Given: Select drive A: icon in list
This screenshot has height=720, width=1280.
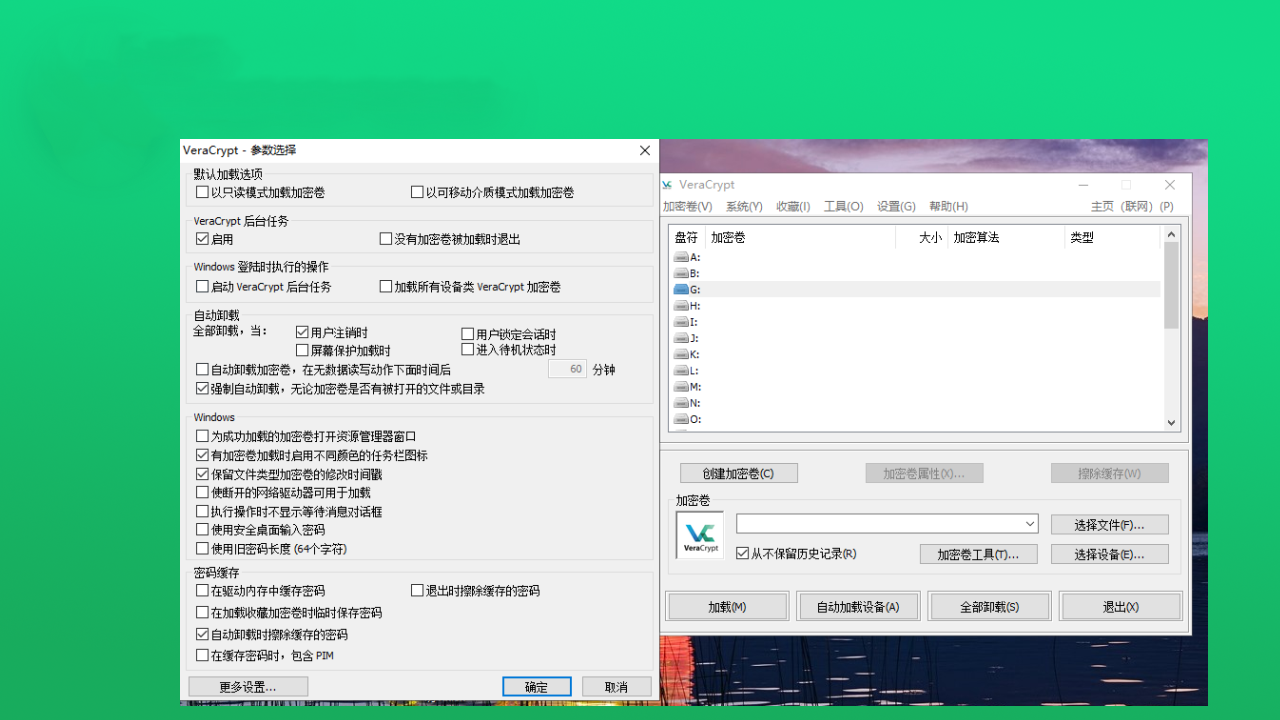Looking at the screenshot, I should (x=681, y=257).
